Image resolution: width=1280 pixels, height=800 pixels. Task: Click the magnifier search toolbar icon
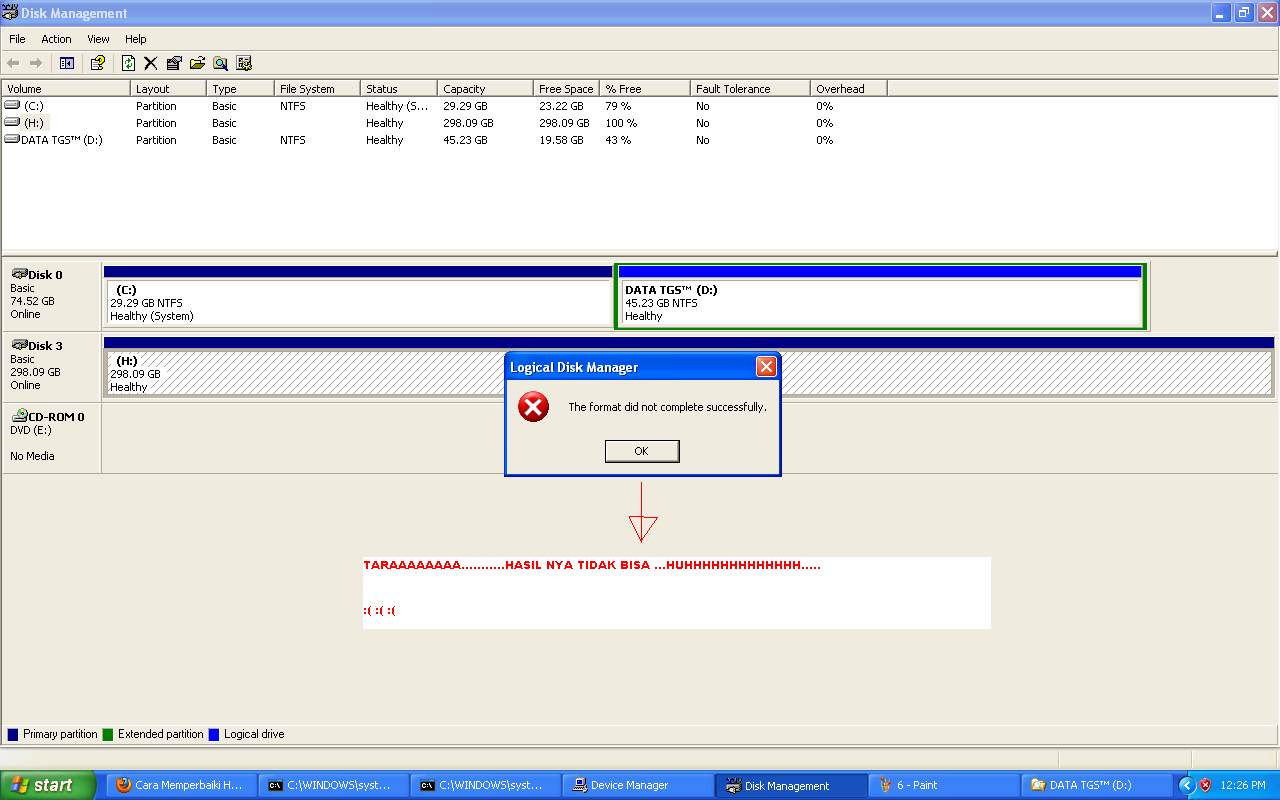220,62
